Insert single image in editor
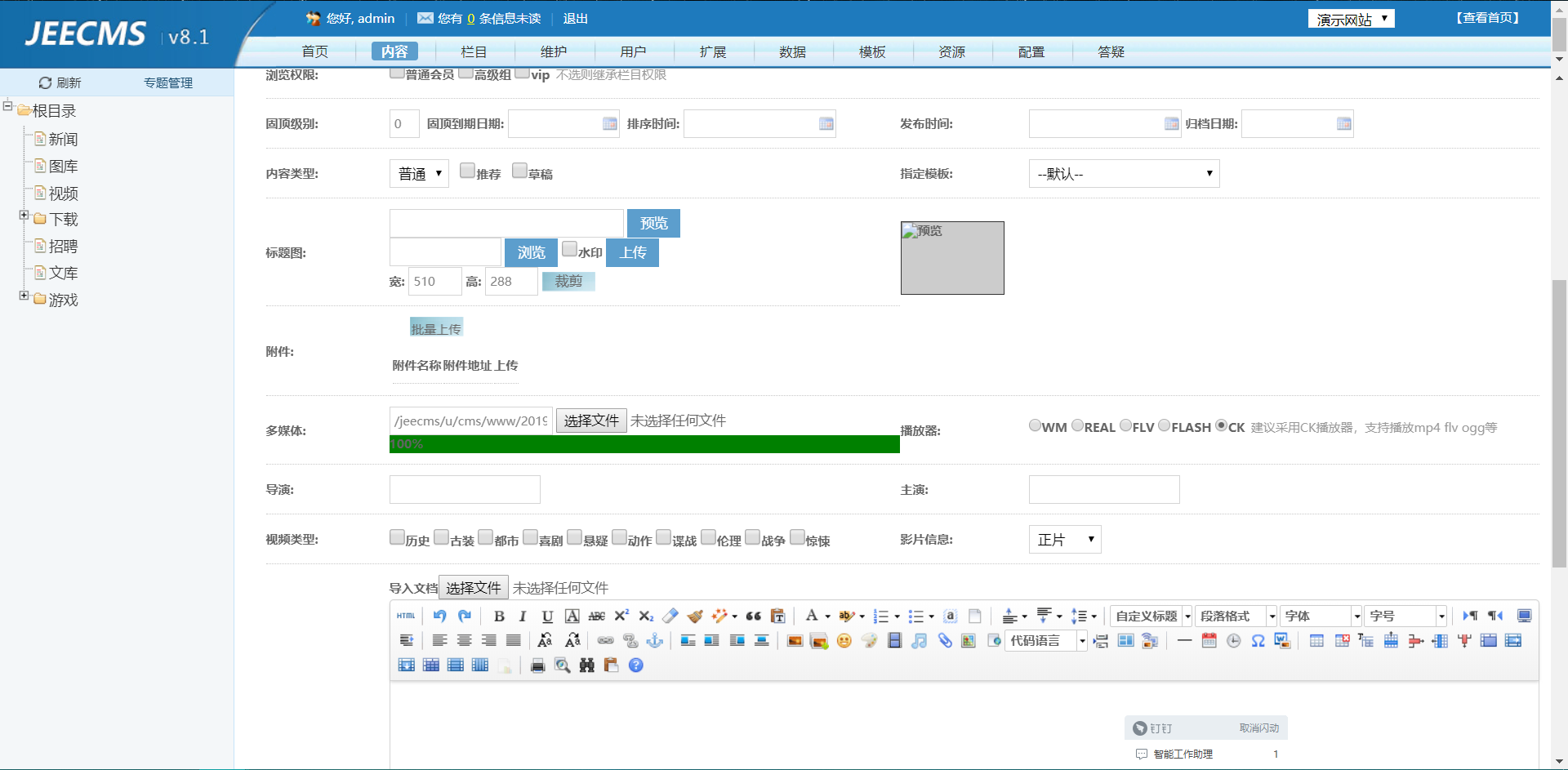Image resolution: width=1568 pixels, height=770 pixels. (795, 641)
